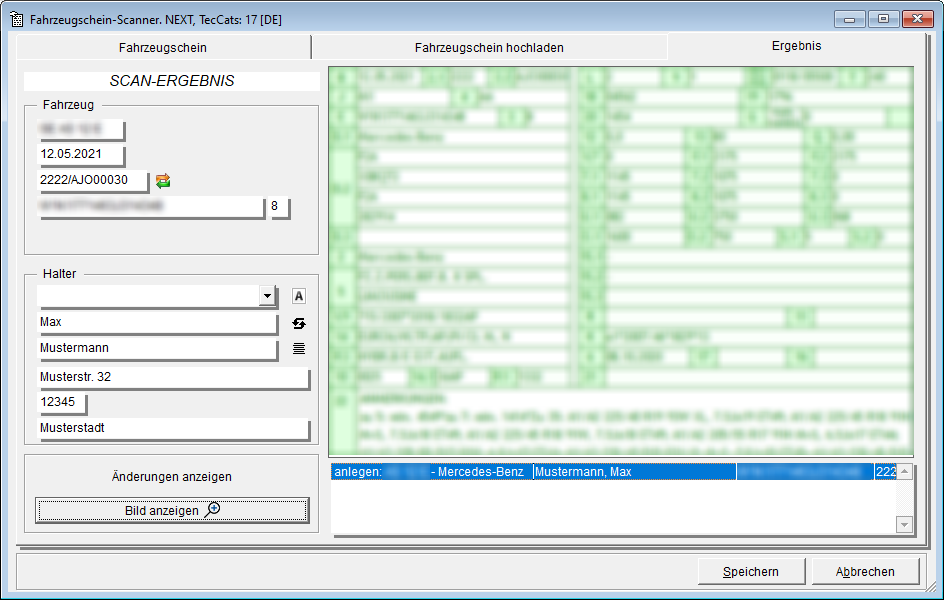Open the Halter selection dropdown
This screenshot has height=600, width=944.
point(266,295)
